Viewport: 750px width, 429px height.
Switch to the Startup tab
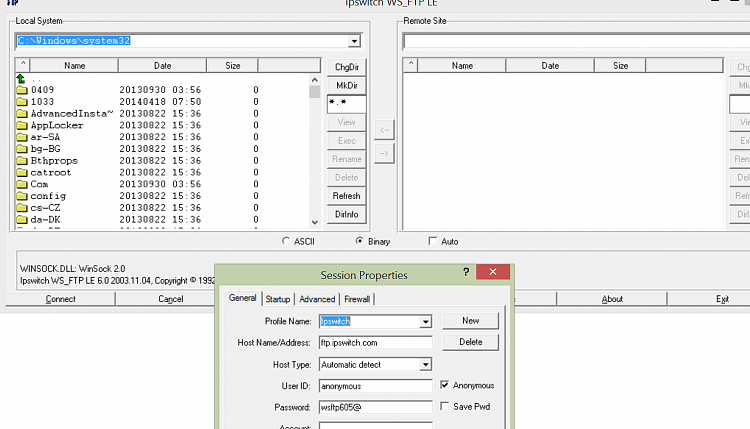[278, 299]
